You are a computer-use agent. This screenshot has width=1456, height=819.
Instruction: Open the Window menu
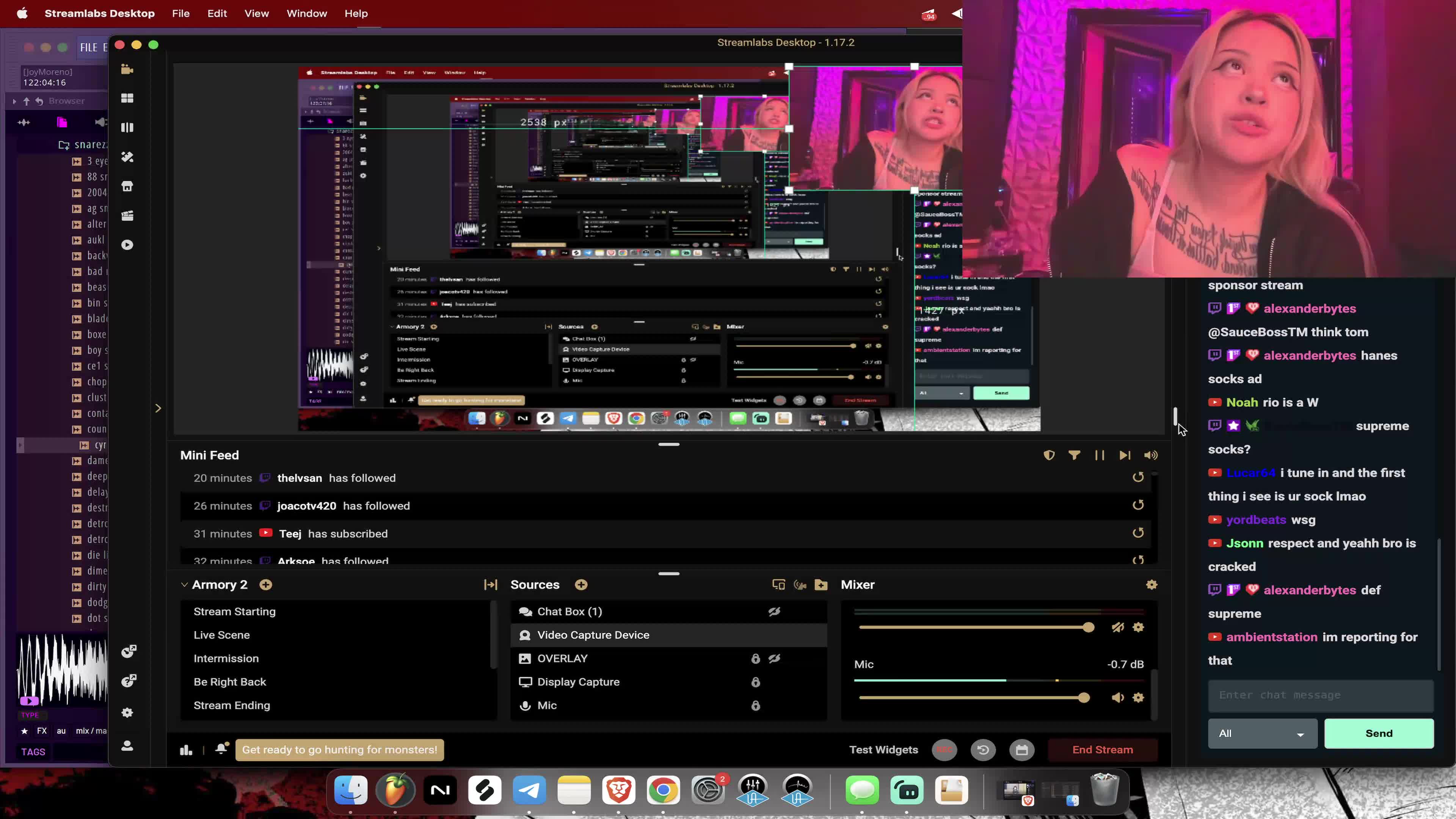(x=307, y=14)
